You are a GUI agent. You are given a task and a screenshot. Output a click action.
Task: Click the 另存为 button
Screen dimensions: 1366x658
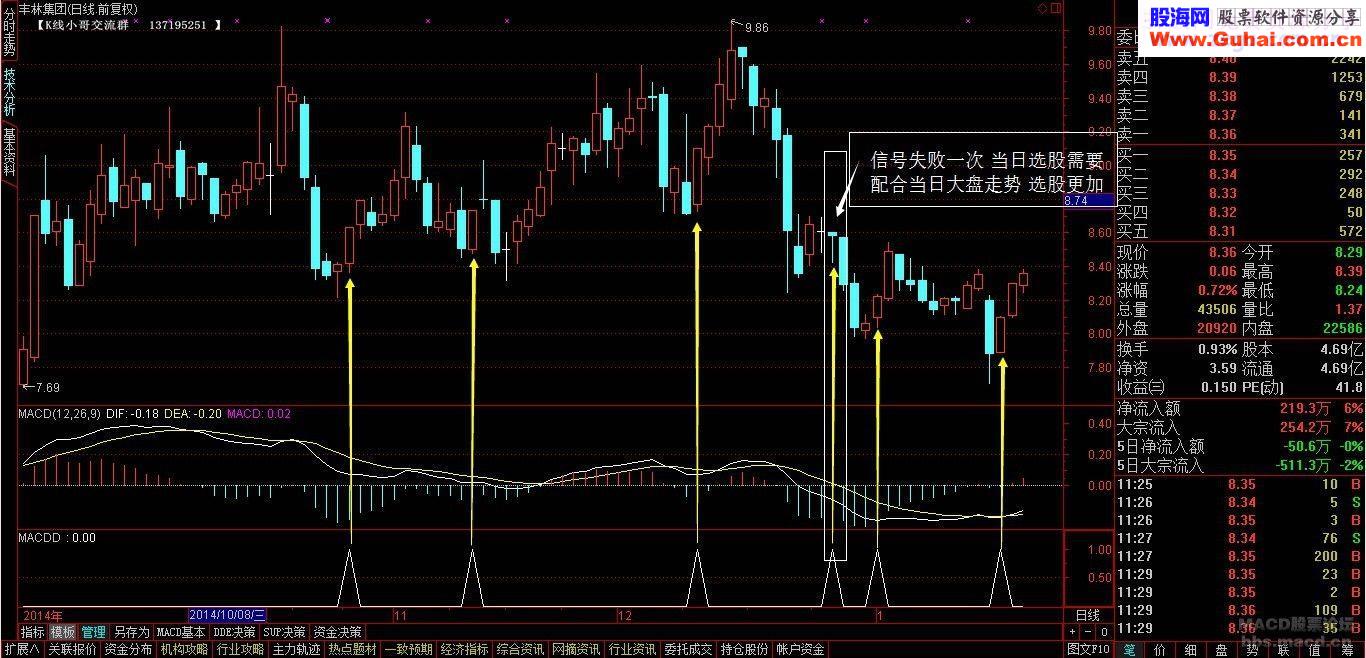point(131,632)
